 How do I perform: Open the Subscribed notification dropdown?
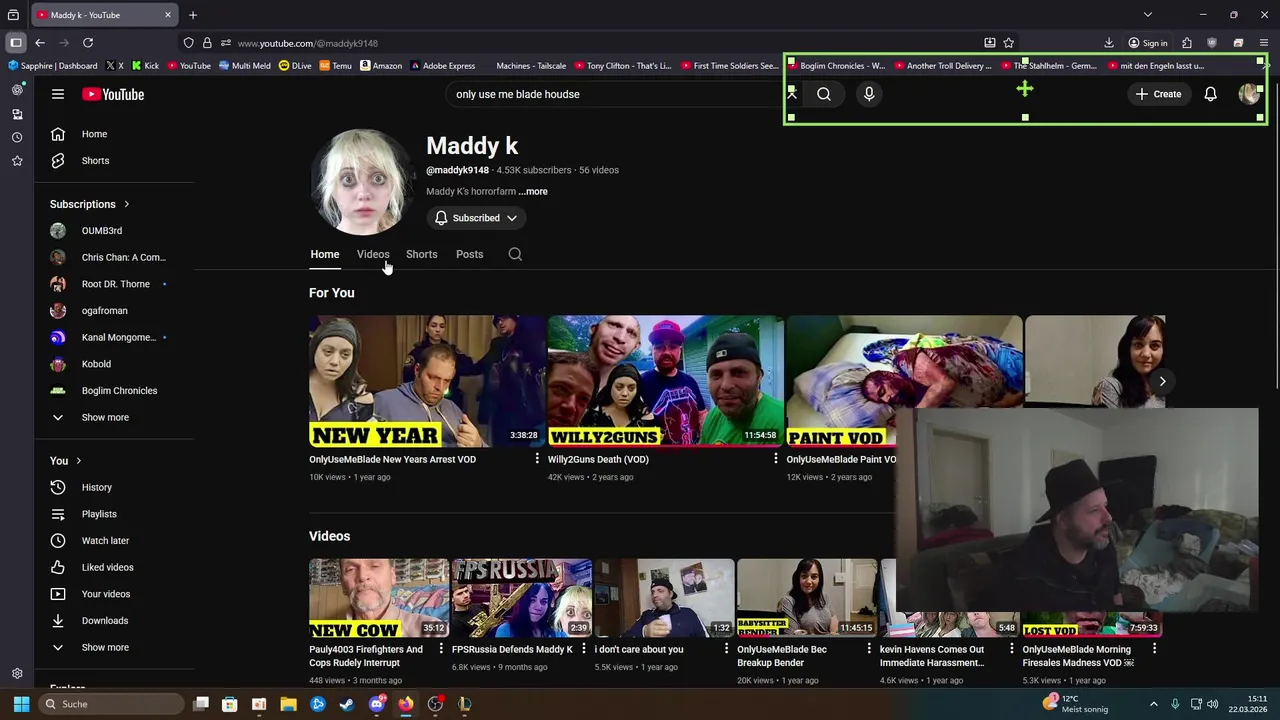tap(476, 218)
